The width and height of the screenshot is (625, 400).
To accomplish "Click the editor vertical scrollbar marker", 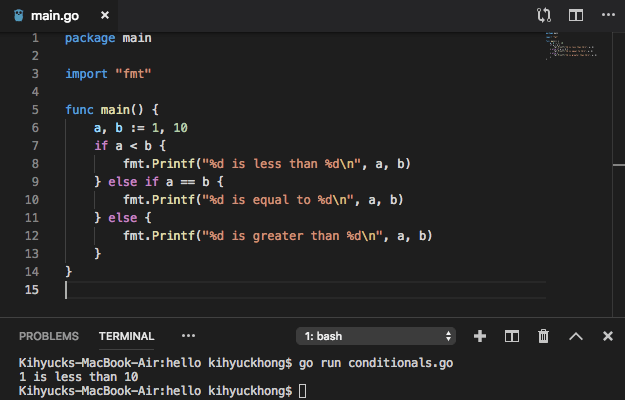I will click(619, 165).
